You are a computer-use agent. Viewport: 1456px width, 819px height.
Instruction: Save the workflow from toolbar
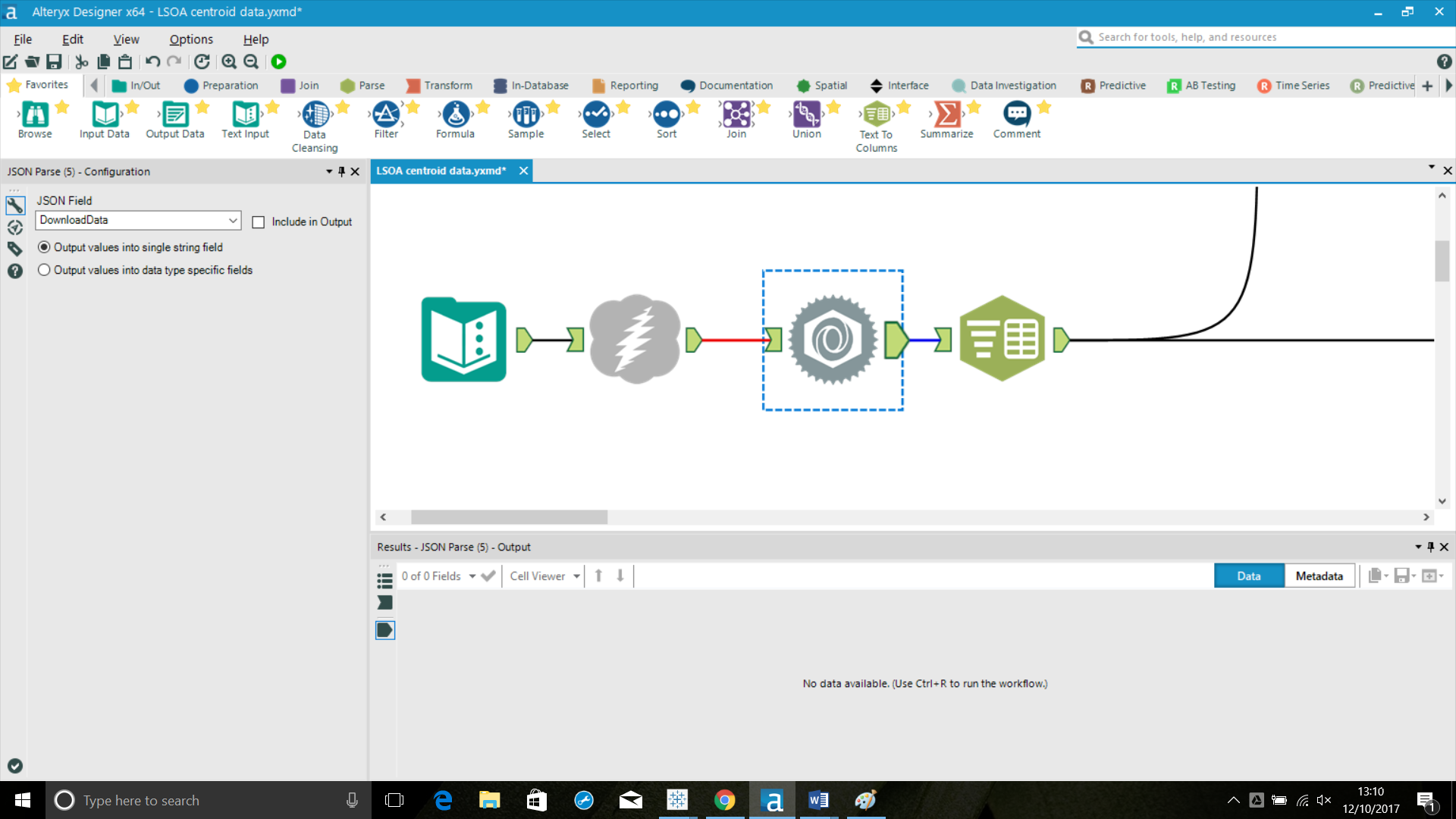(54, 62)
